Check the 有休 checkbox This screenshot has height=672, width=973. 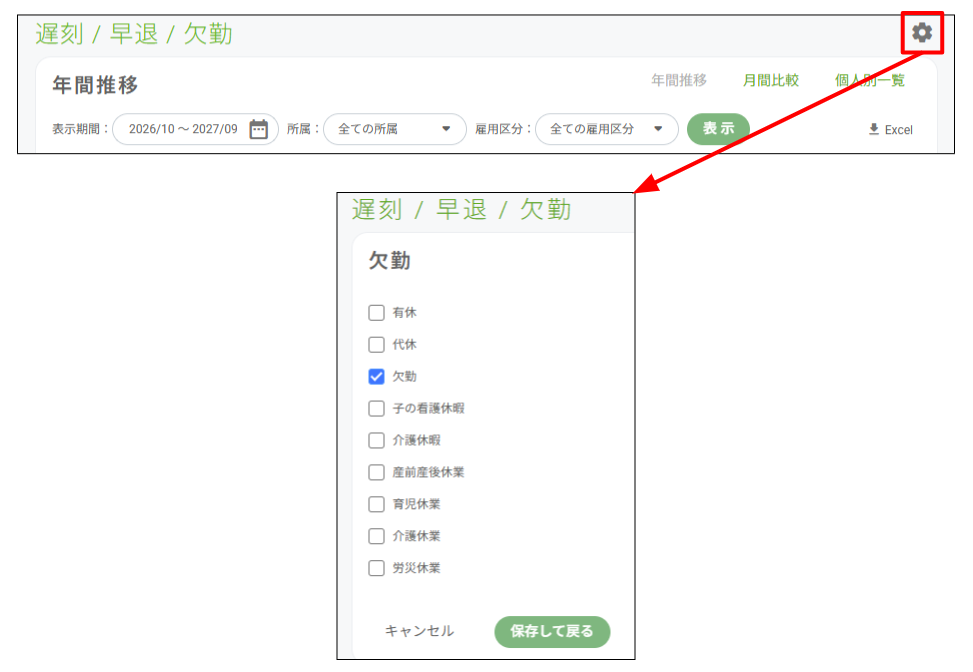pyautogui.click(x=376, y=313)
